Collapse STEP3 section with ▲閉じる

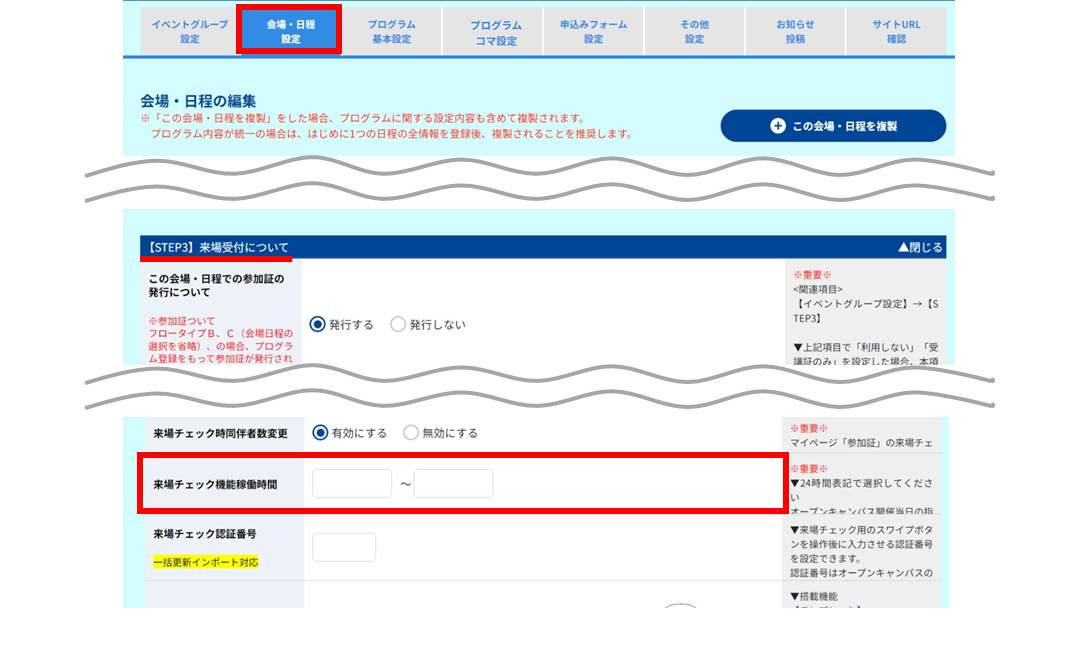point(920,247)
